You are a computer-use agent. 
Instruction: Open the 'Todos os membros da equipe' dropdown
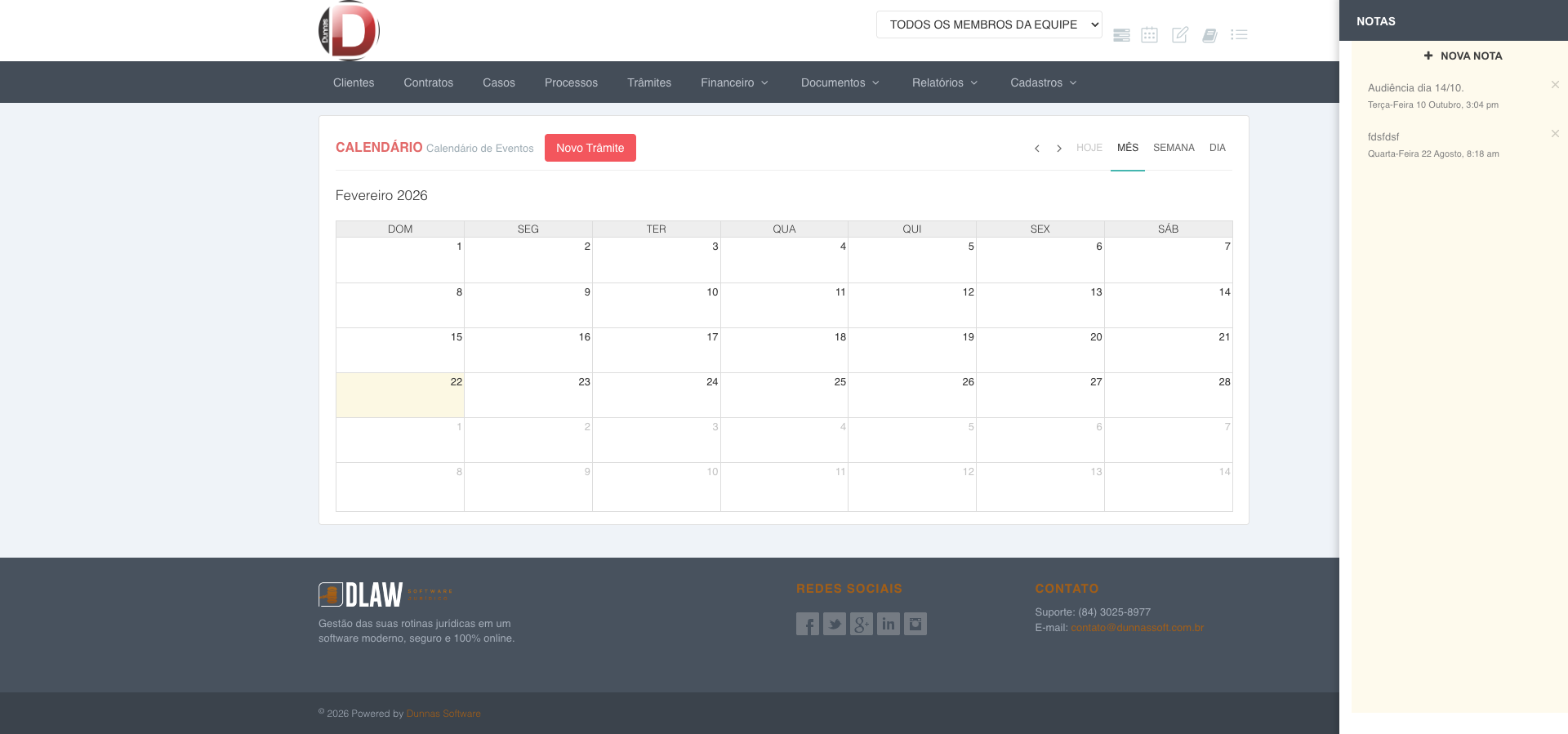989,24
